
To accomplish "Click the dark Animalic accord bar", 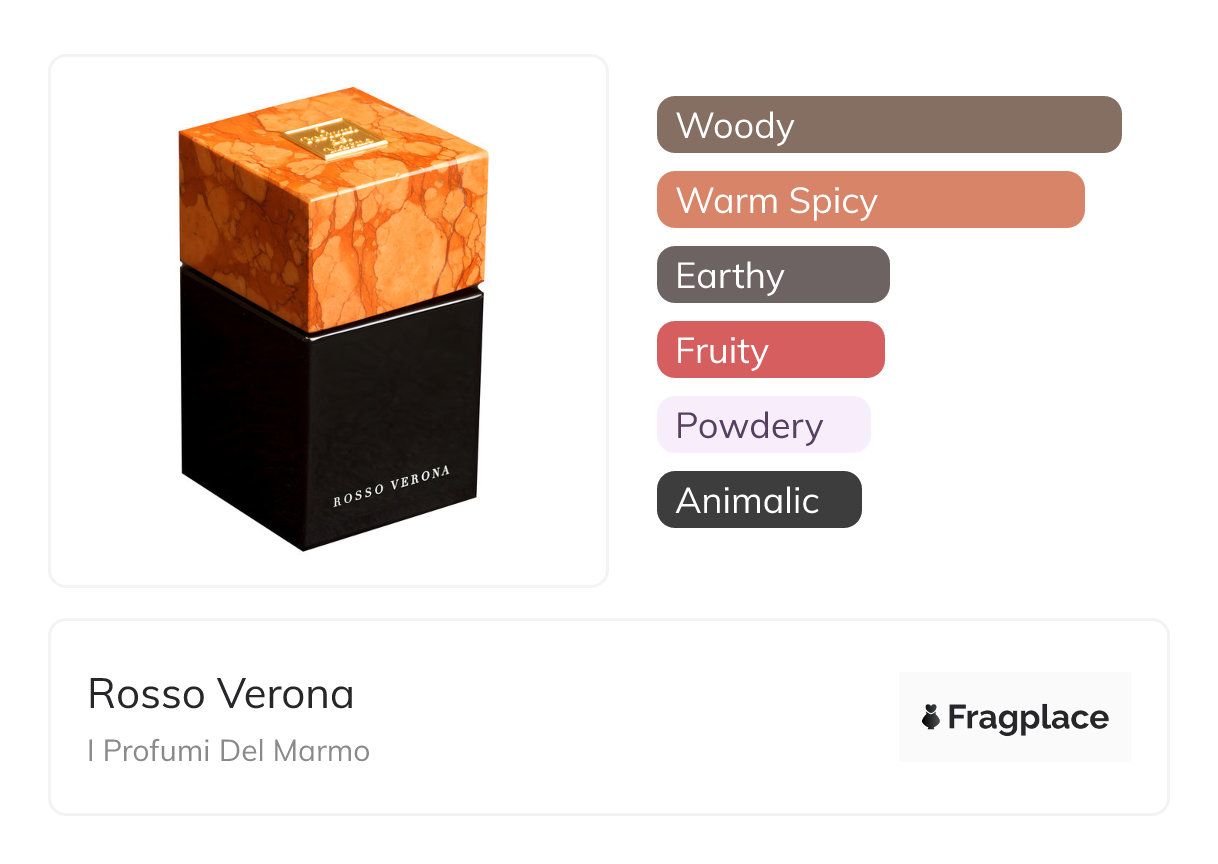I will [758, 500].
